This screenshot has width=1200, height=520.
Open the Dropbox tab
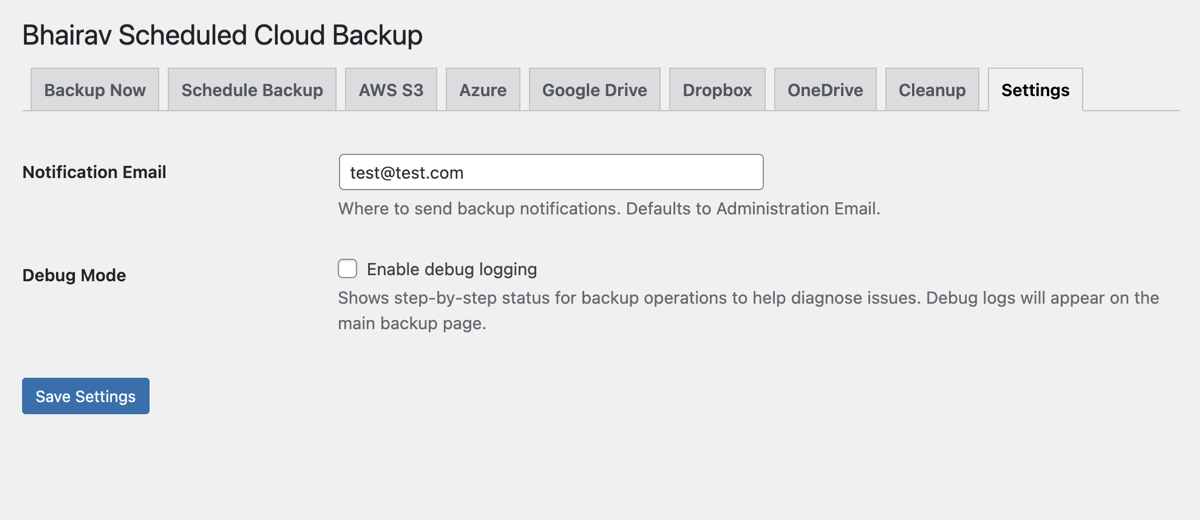pos(717,90)
